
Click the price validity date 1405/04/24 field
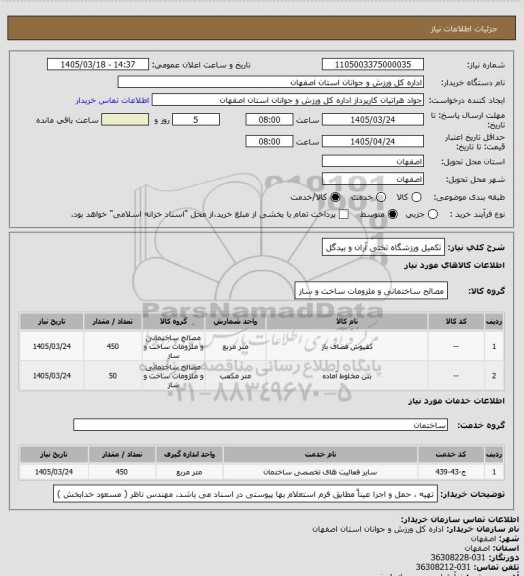(373, 141)
